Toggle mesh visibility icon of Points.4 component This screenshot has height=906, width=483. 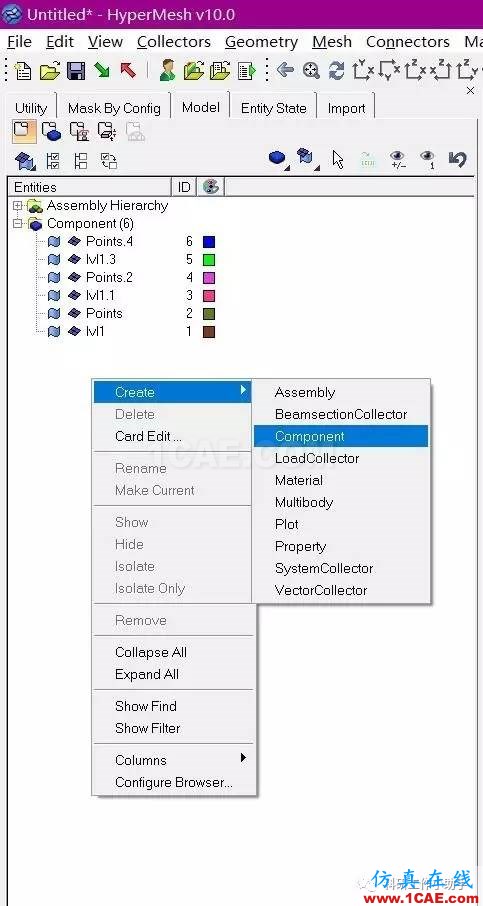coord(74,242)
